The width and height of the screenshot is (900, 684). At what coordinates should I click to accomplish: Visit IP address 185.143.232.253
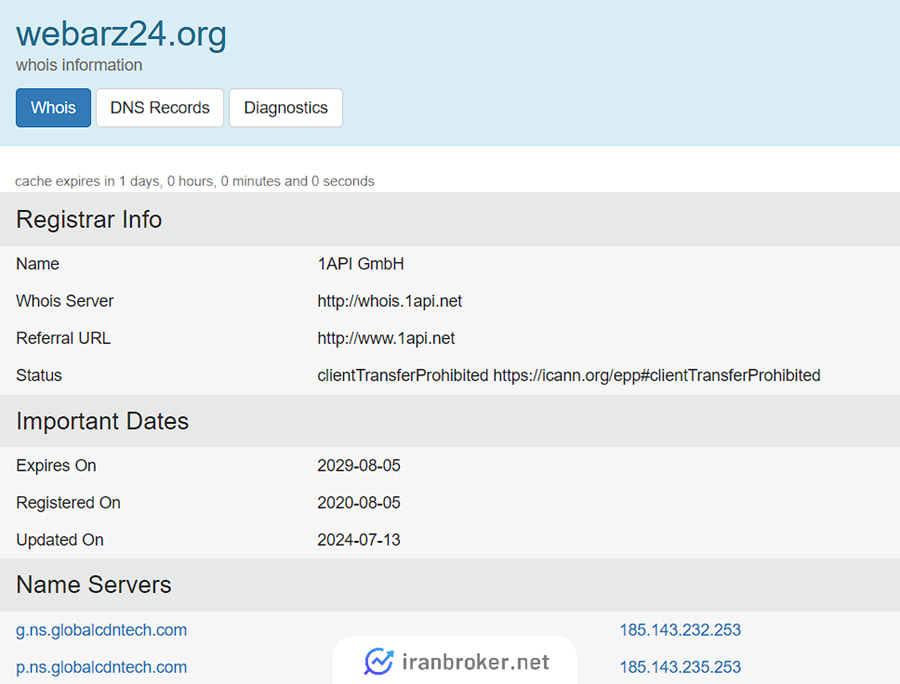pos(680,630)
